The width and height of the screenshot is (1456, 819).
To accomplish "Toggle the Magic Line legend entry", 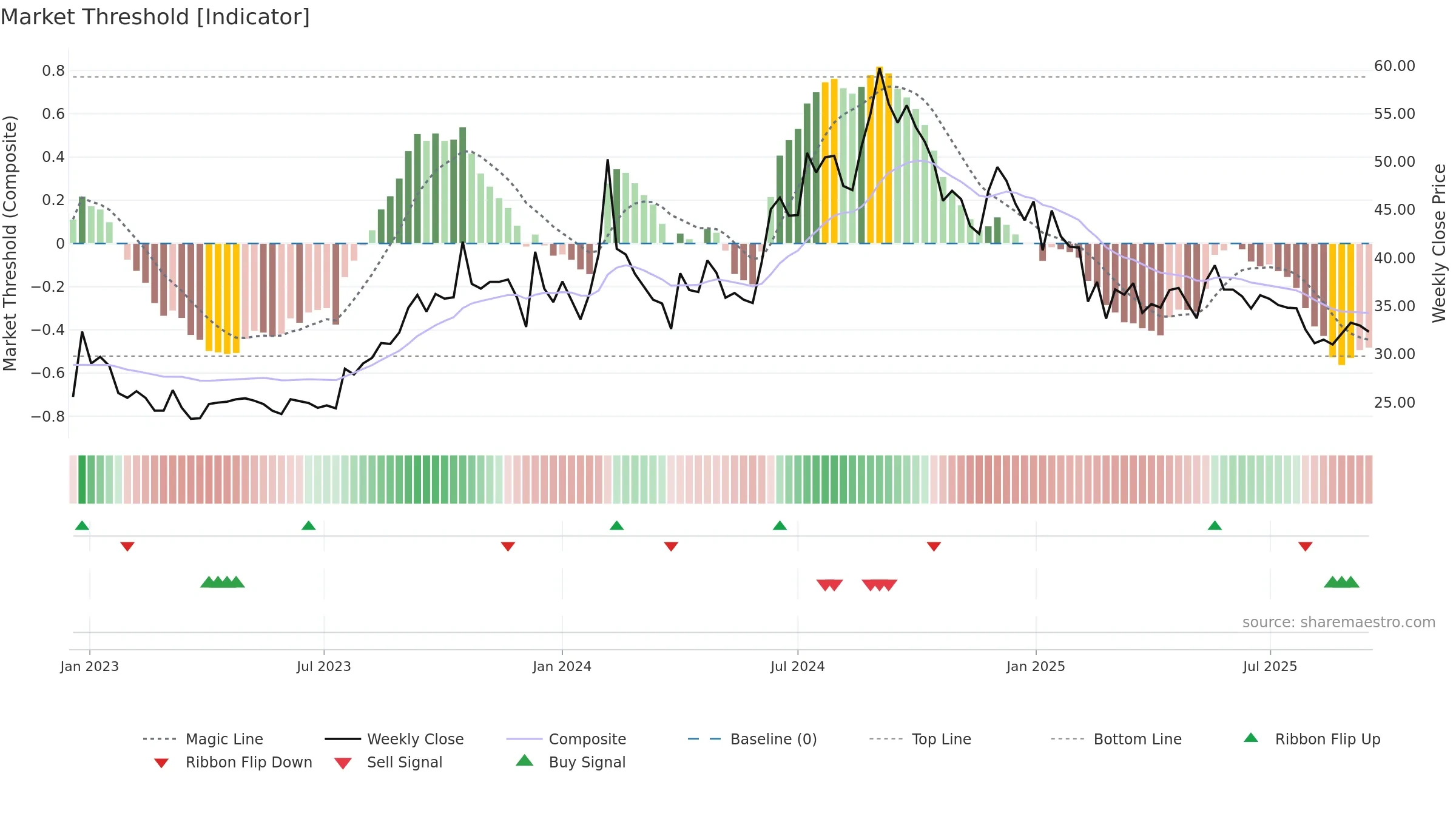I will tap(203, 739).
